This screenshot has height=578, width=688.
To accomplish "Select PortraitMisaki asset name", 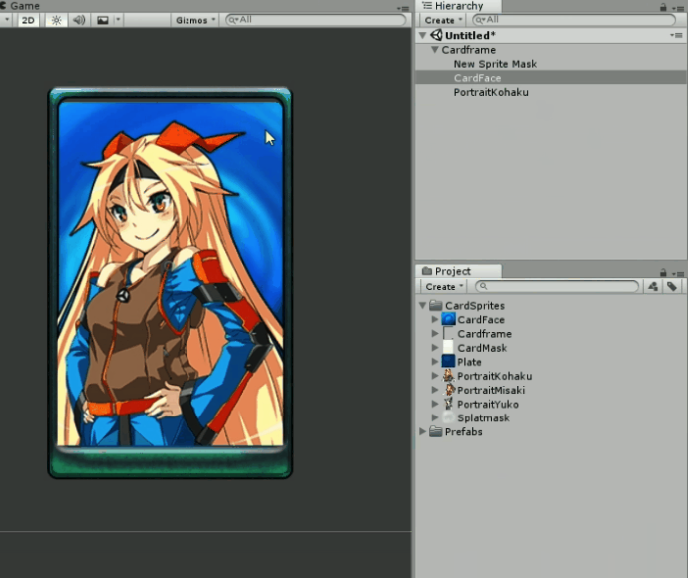I will 491,390.
